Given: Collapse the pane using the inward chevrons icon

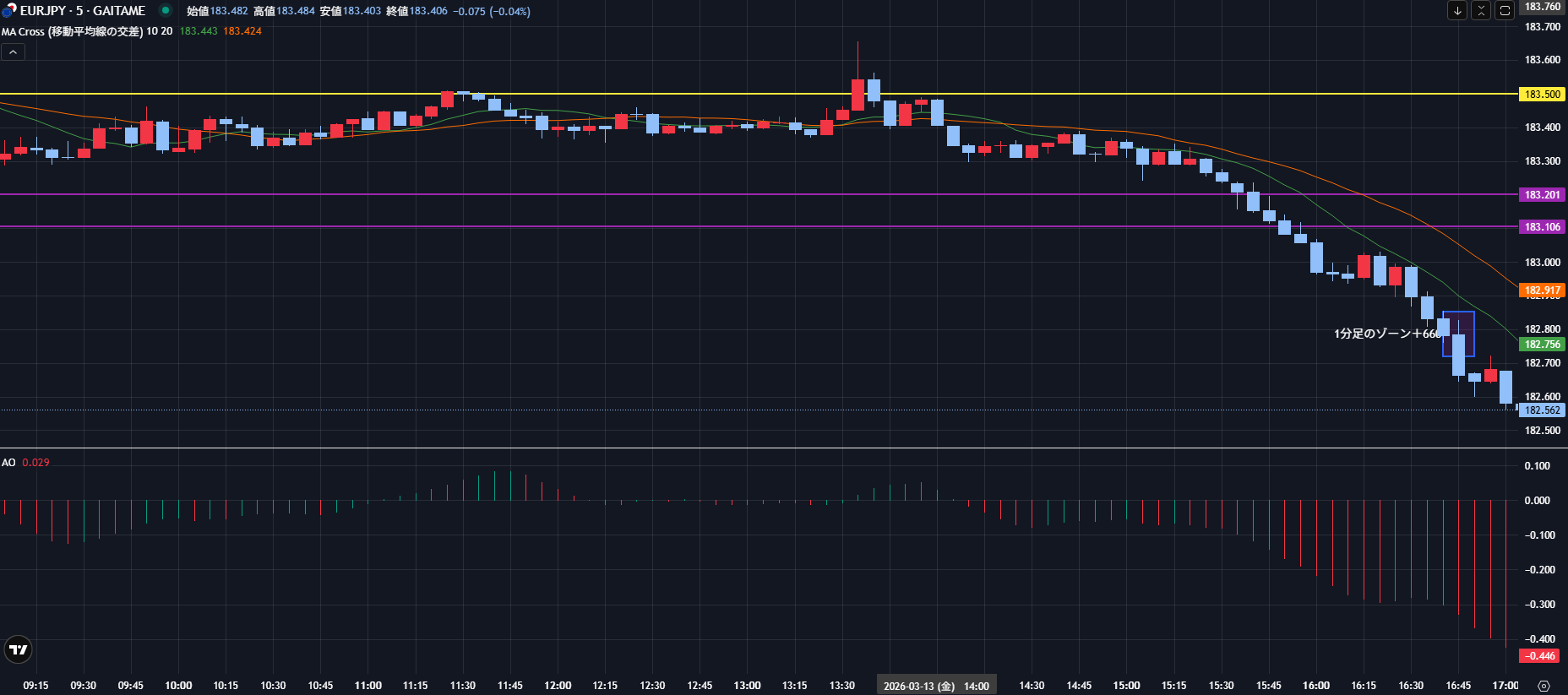Looking at the screenshot, I should (1481, 10).
